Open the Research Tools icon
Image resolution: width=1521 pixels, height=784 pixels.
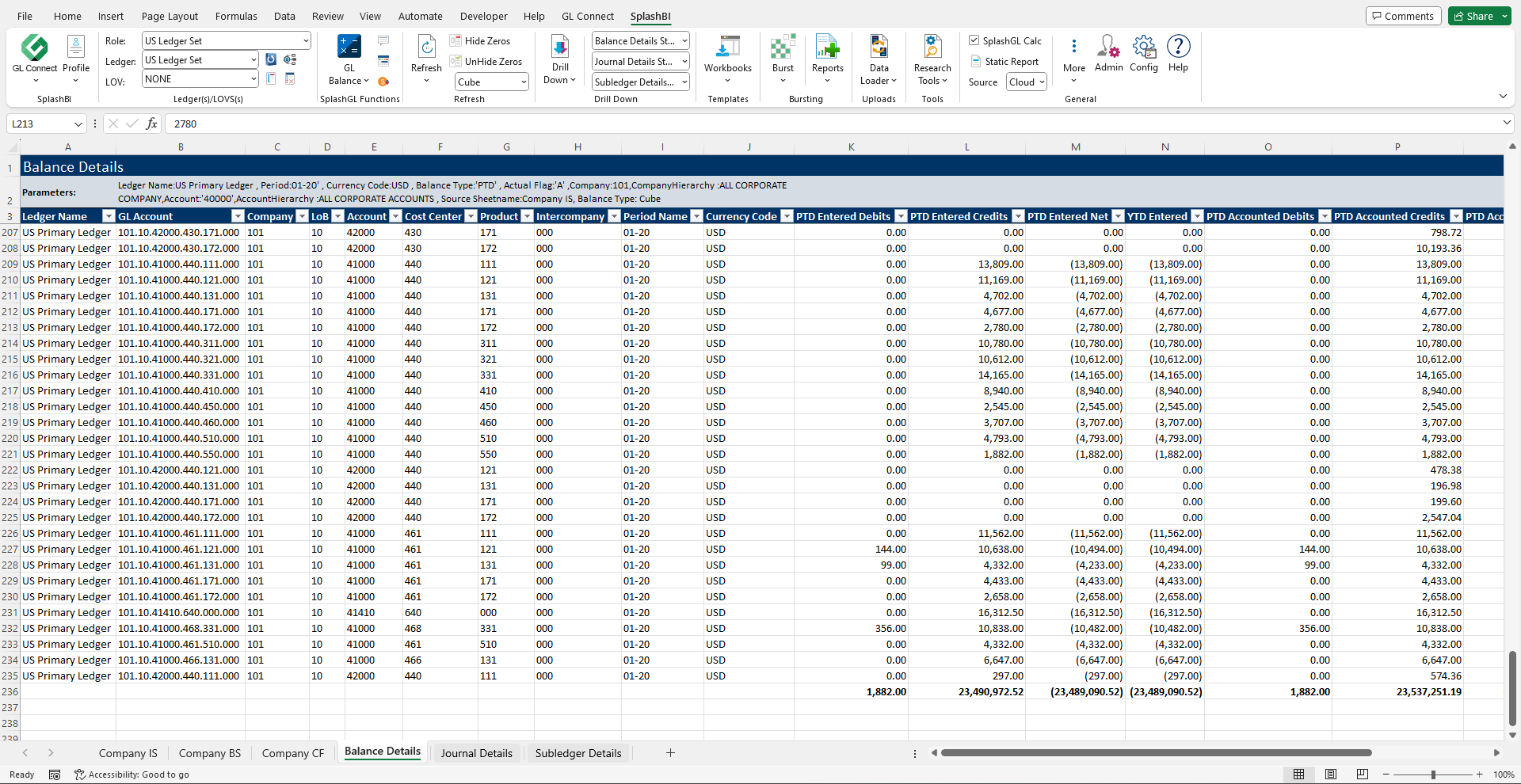(x=932, y=49)
